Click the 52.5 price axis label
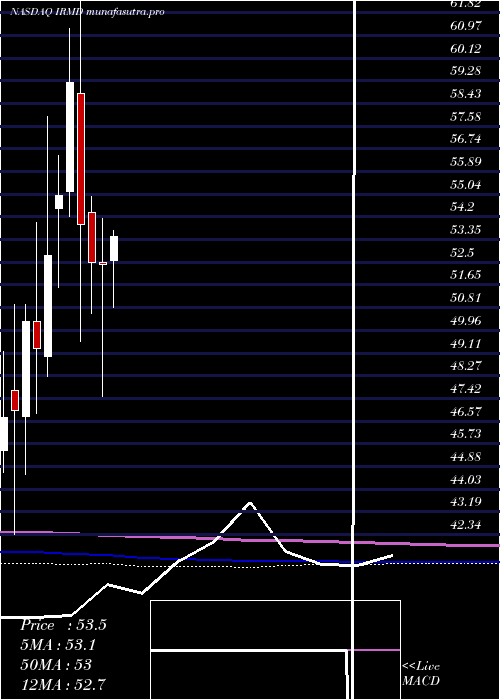The image size is (500, 700). point(463,253)
